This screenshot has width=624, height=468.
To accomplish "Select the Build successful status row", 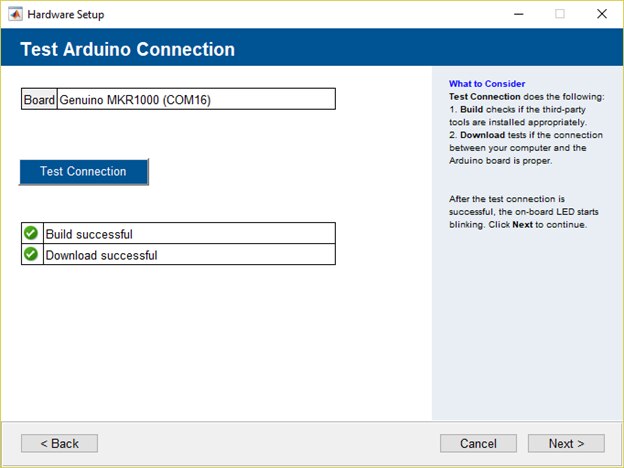I will pos(188,234).
